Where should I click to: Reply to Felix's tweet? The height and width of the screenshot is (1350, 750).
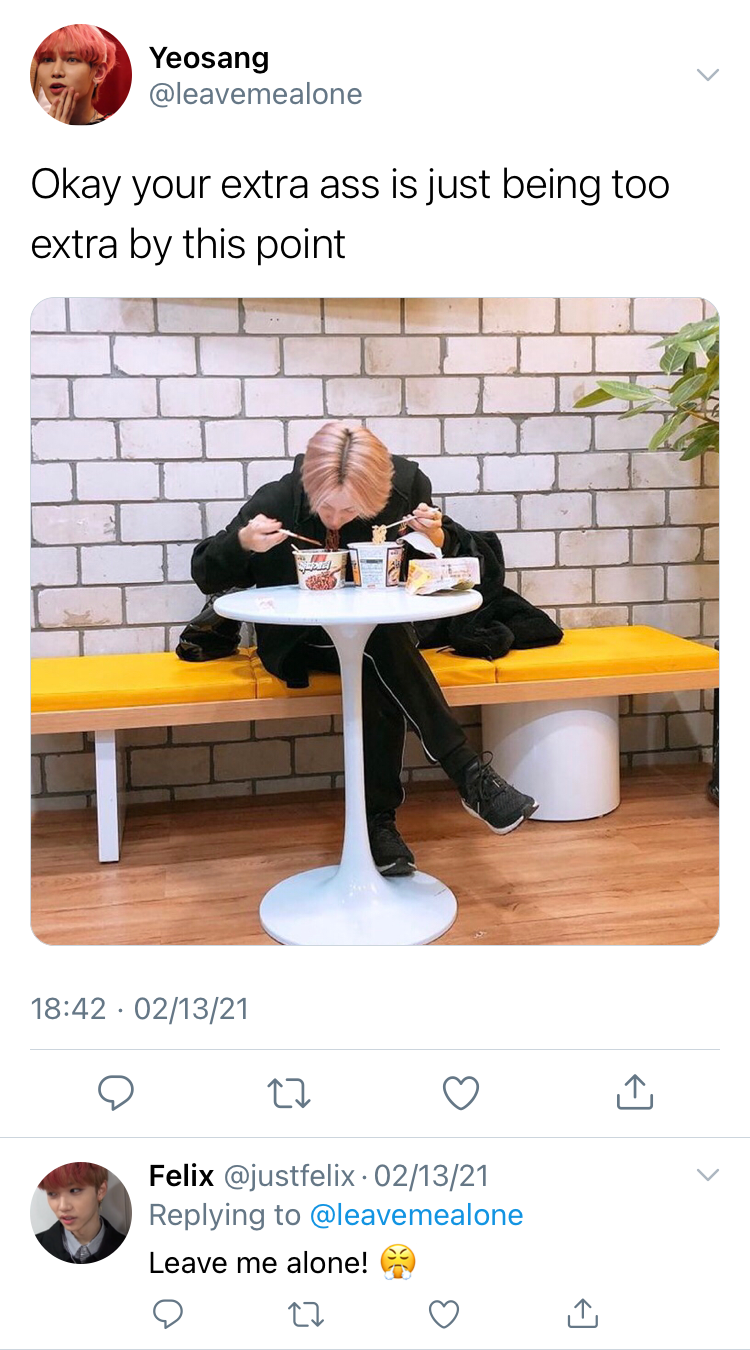coord(167,1314)
